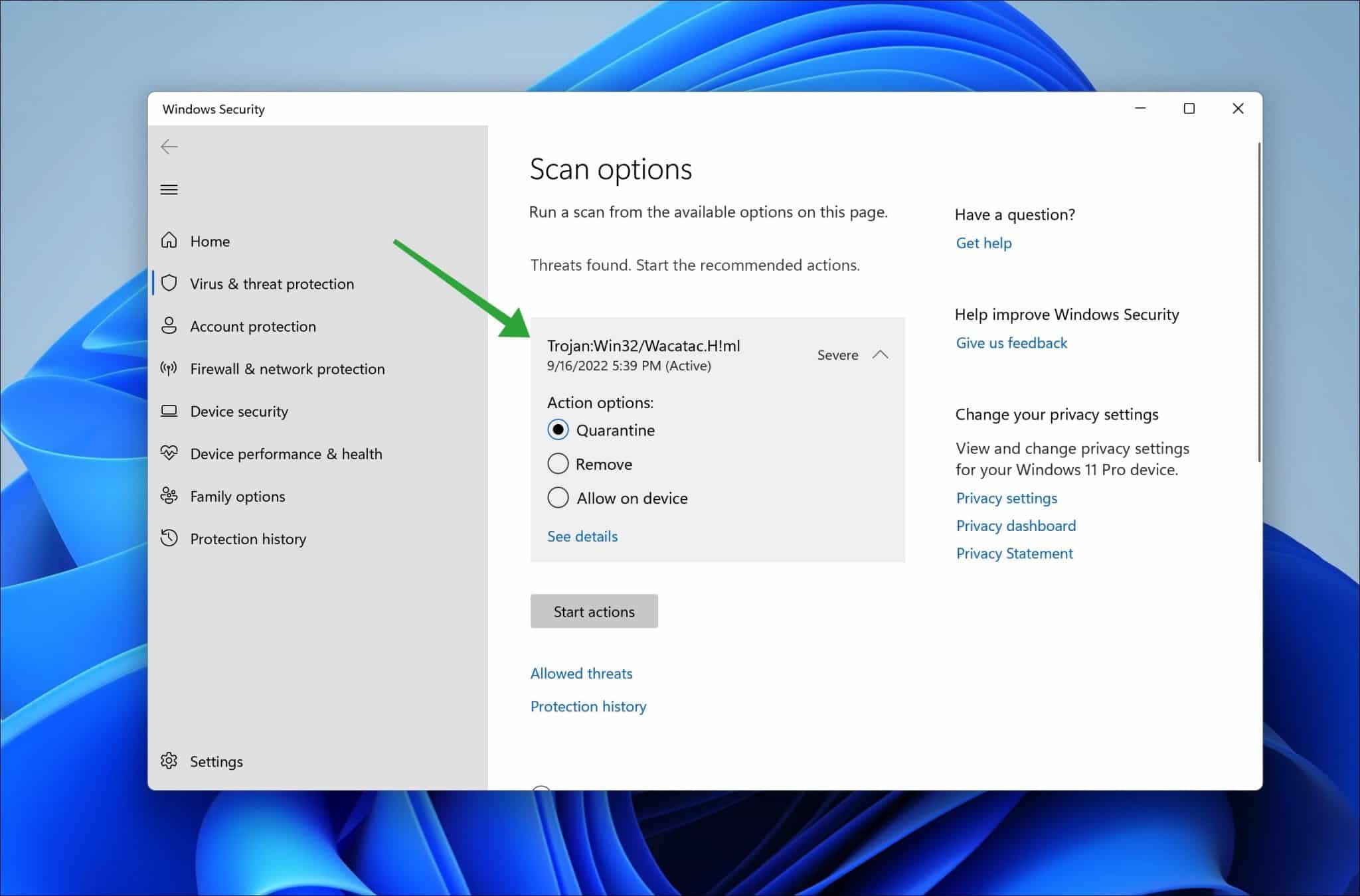Click the shield icon for Virus protection

click(x=169, y=283)
